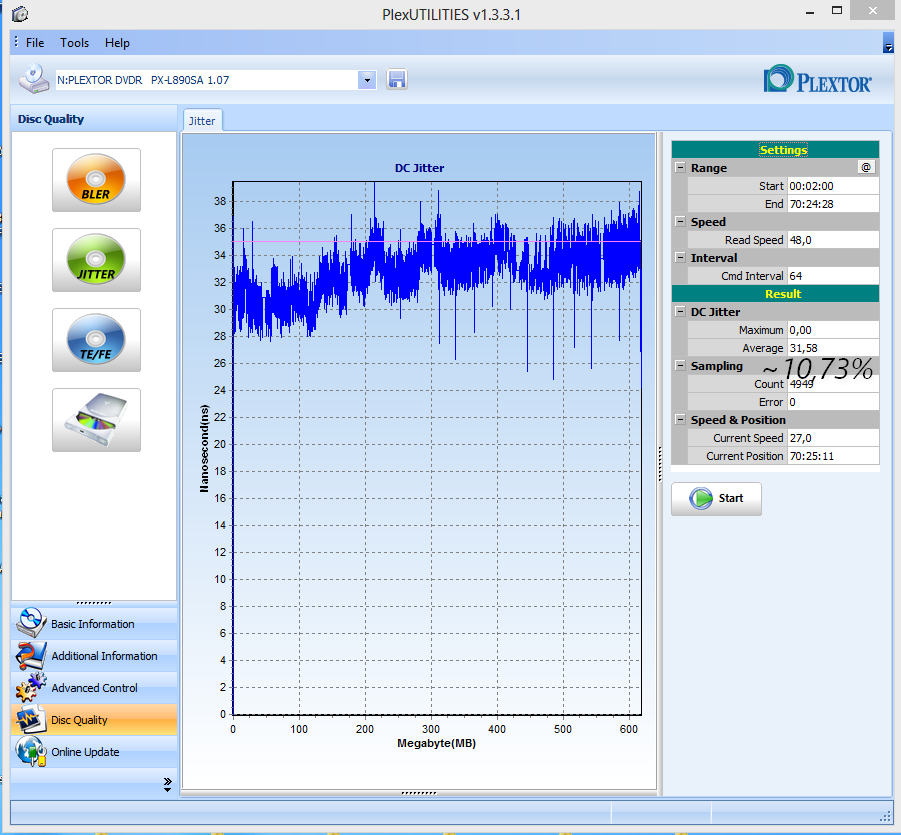Image resolution: width=901 pixels, height=835 pixels.
Task: Click the Megabyte(MB) axis label
Action: click(437, 743)
